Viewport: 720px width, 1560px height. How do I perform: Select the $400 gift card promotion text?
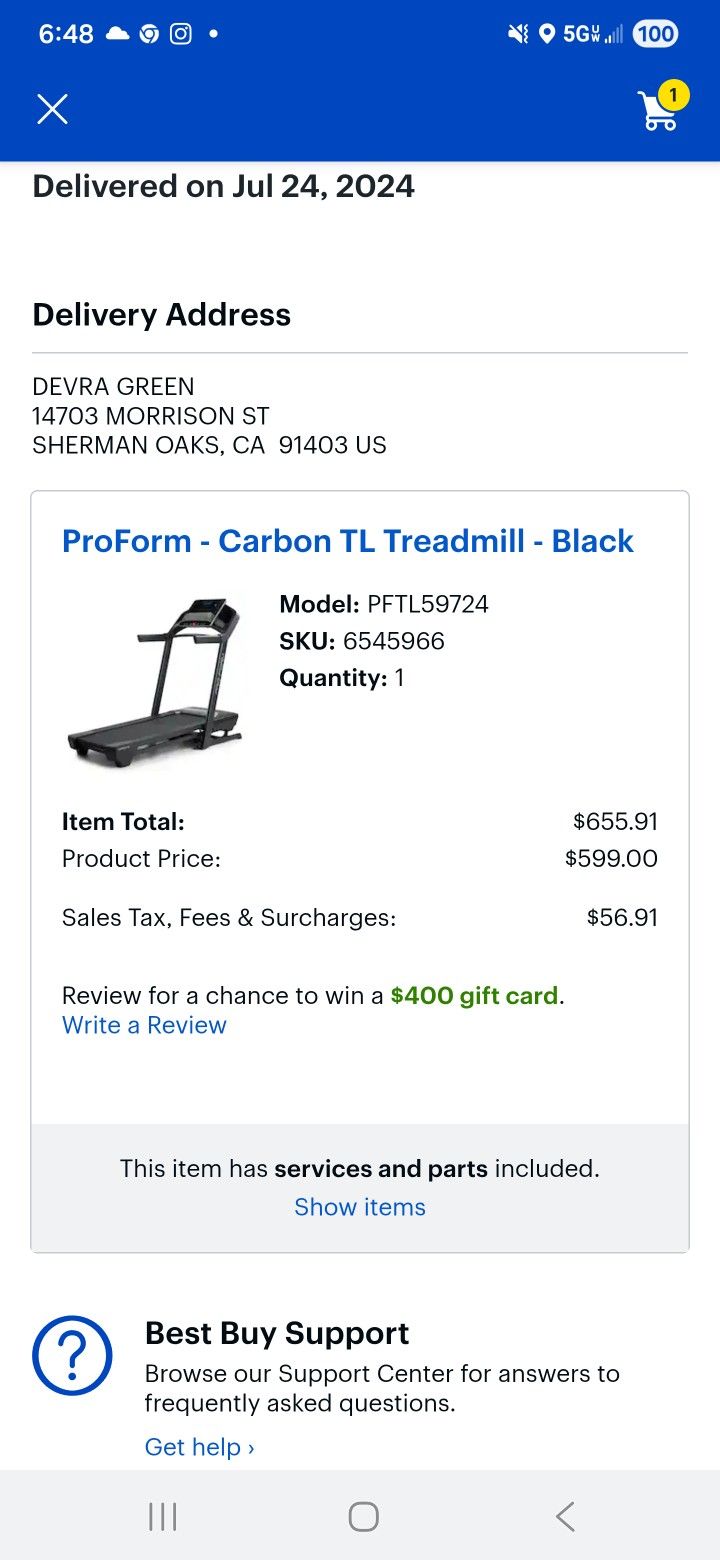tap(474, 994)
